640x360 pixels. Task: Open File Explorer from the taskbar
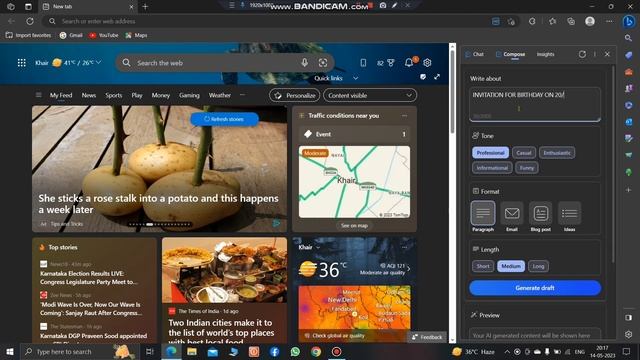(x=192, y=351)
